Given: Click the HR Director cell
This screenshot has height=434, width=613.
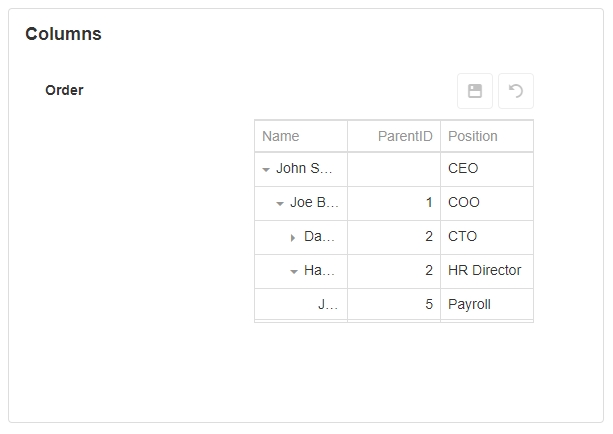Looking at the screenshot, I should tap(485, 270).
